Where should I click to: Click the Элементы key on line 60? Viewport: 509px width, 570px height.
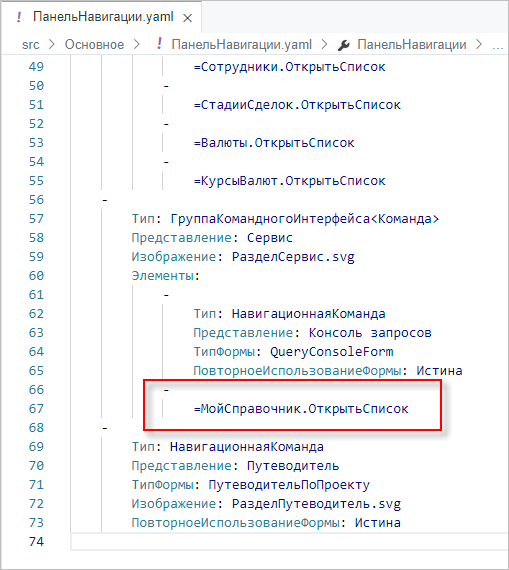point(162,276)
